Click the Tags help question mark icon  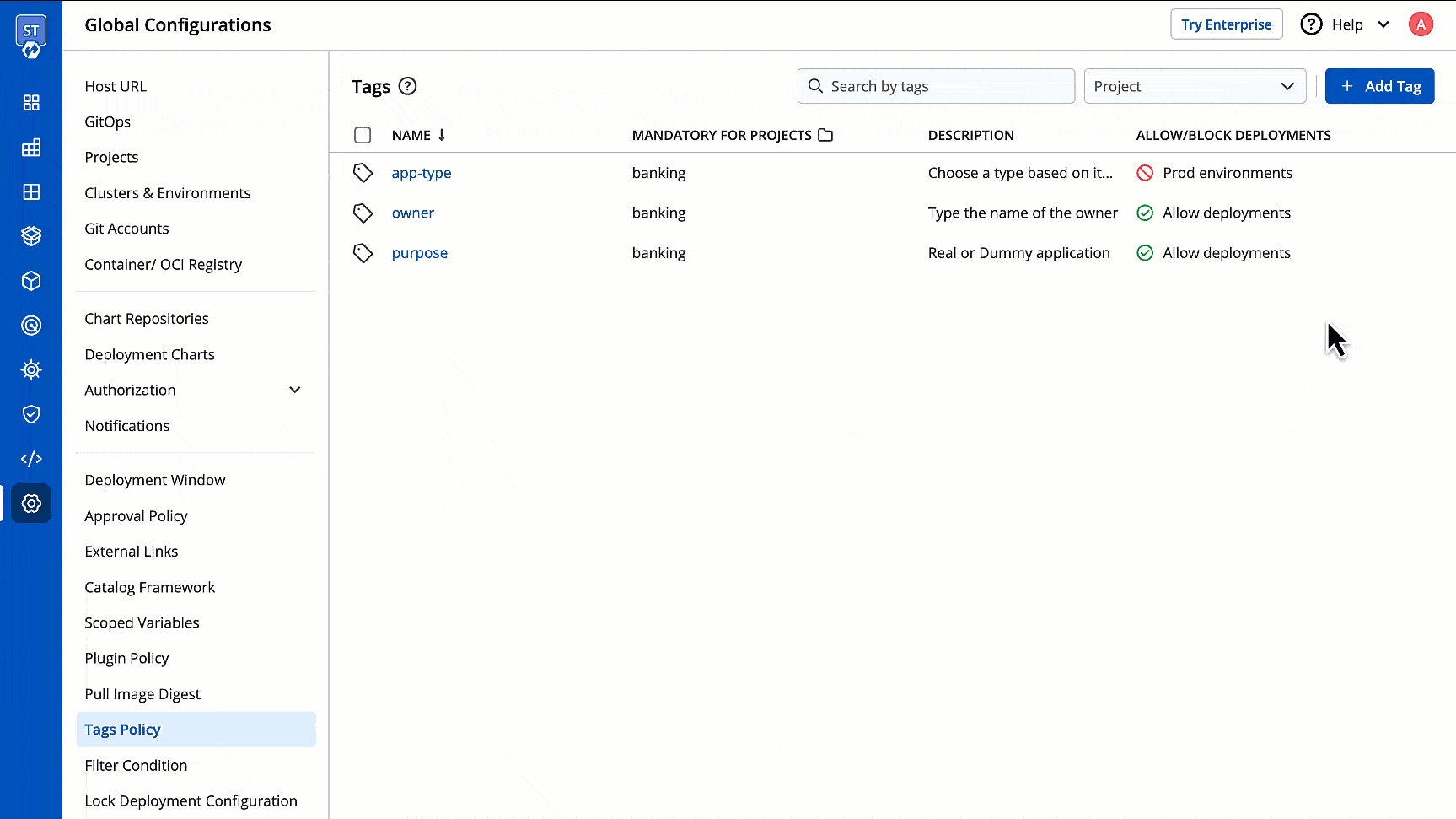407,86
